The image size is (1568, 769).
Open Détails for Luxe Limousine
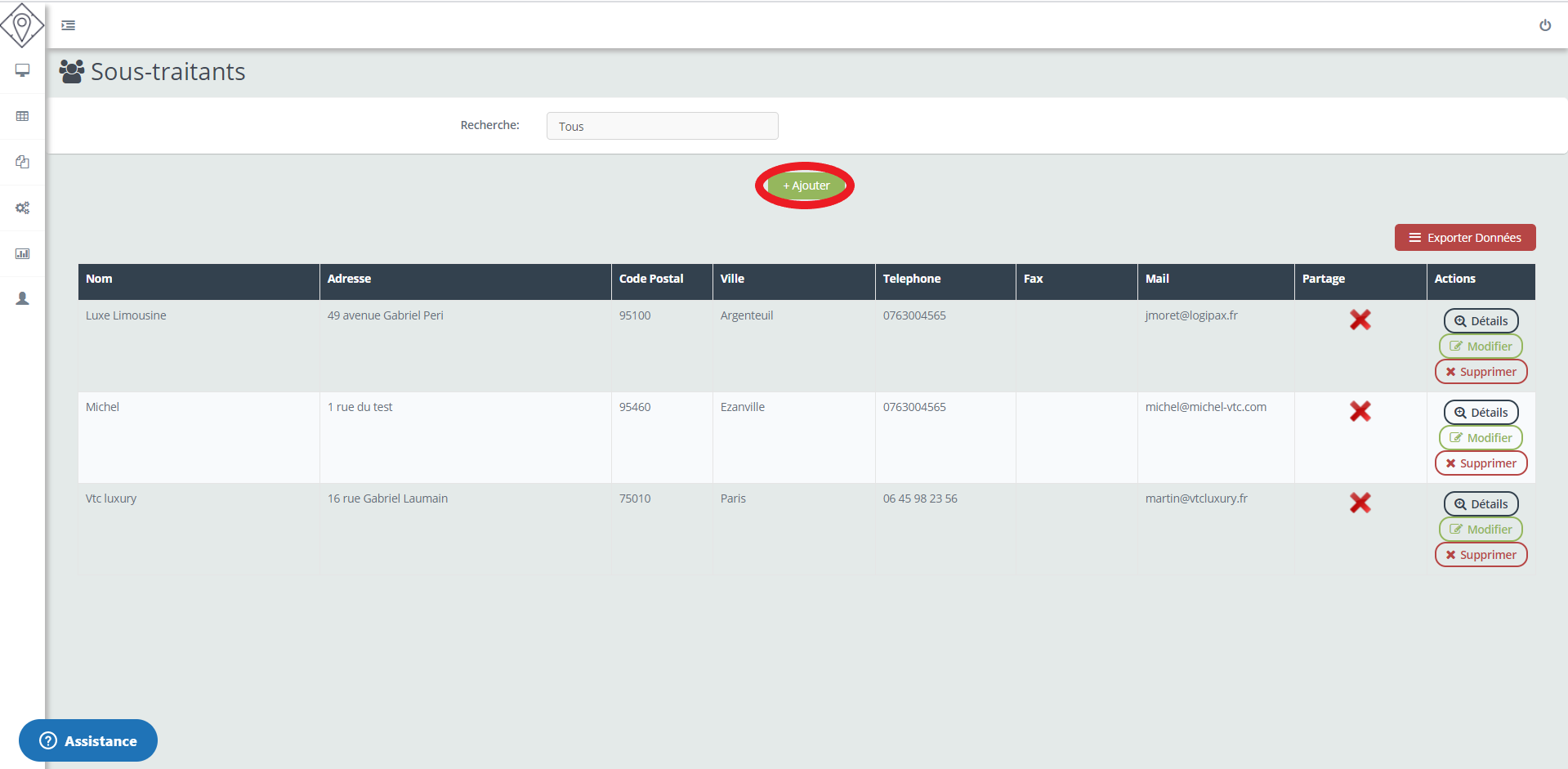click(x=1481, y=321)
